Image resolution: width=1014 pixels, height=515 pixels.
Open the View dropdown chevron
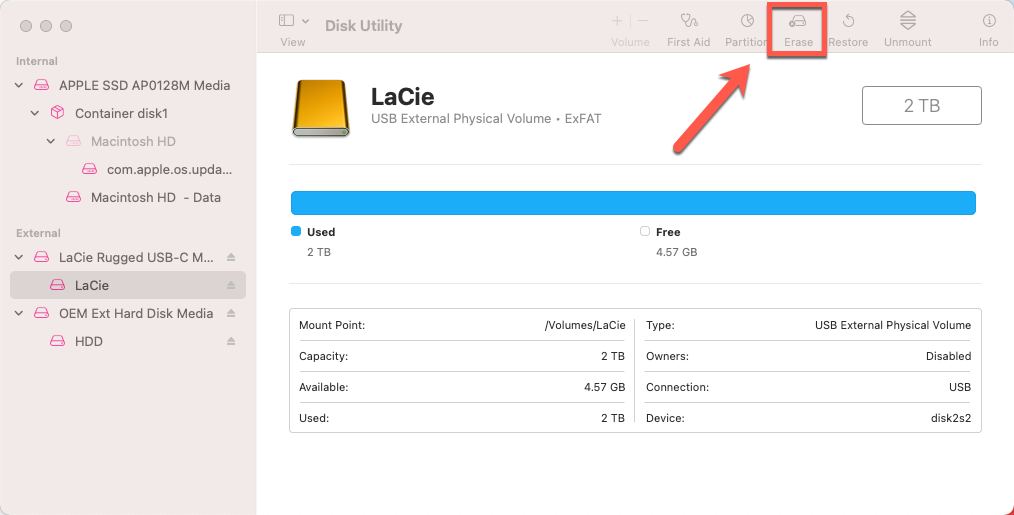pyautogui.click(x=306, y=21)
